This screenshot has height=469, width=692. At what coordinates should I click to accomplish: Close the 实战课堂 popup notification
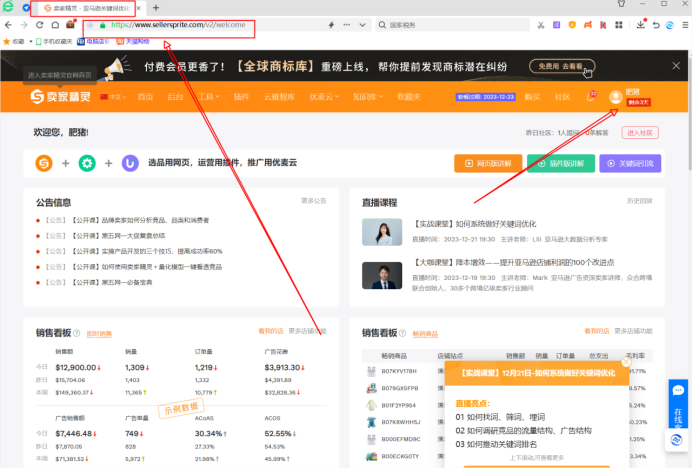(626, 362)
